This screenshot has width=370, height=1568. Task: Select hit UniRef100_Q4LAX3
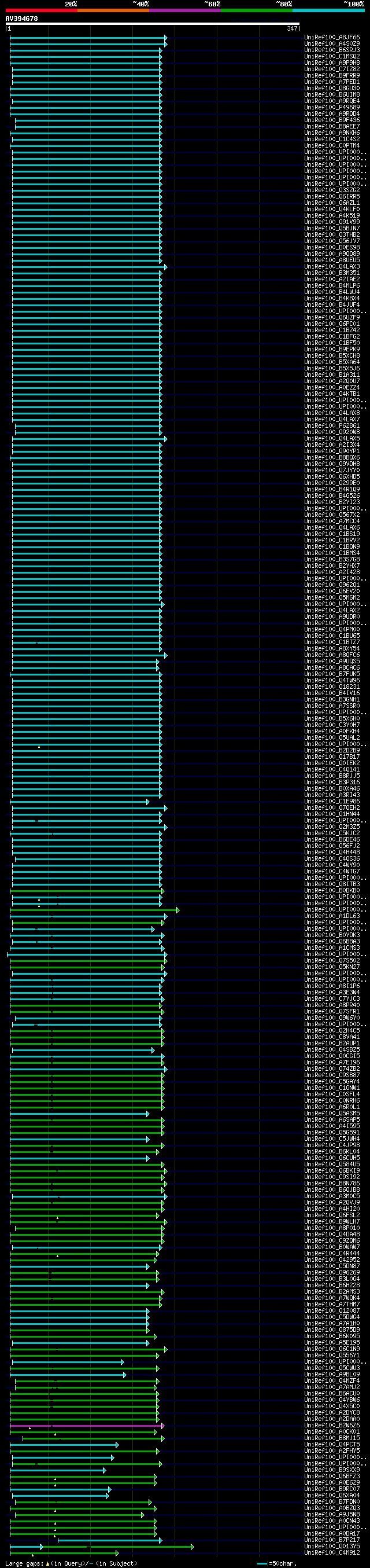(x=332, y=267)
